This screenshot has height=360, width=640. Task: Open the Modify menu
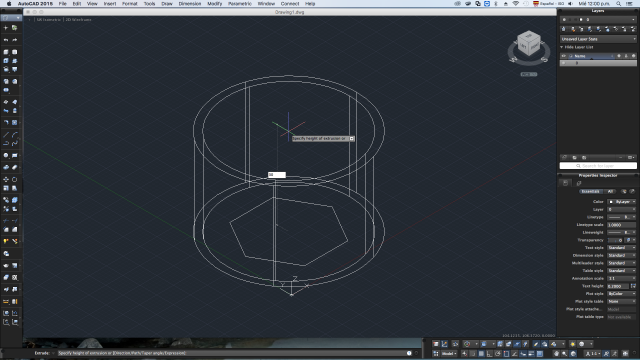click(214, 4)
